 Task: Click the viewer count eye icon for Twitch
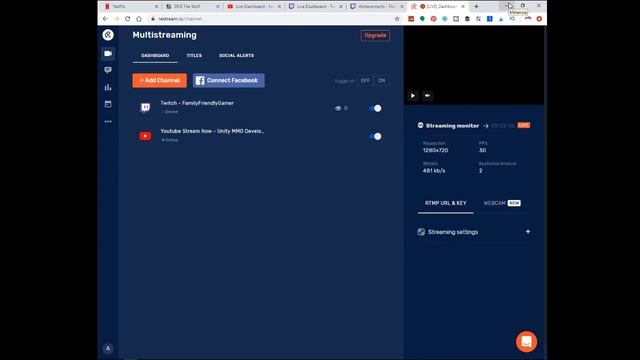[338, 108]
